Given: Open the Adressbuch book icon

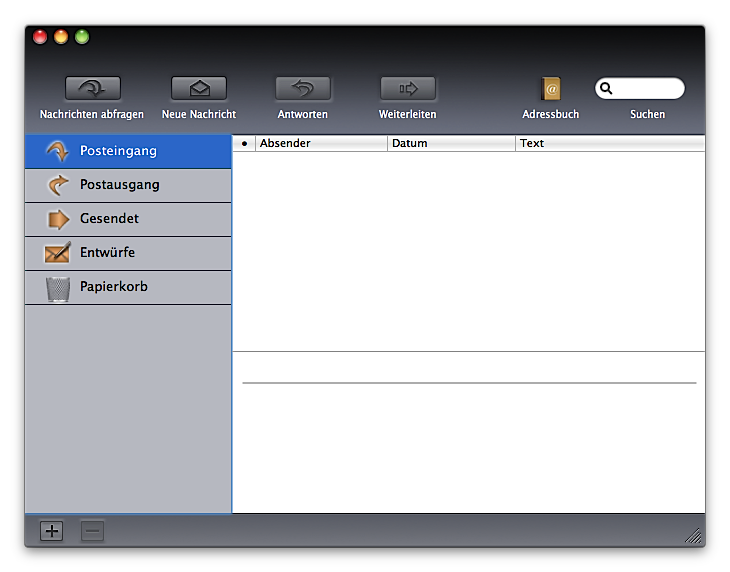Looking at the screenshot, I should [551, 88].
